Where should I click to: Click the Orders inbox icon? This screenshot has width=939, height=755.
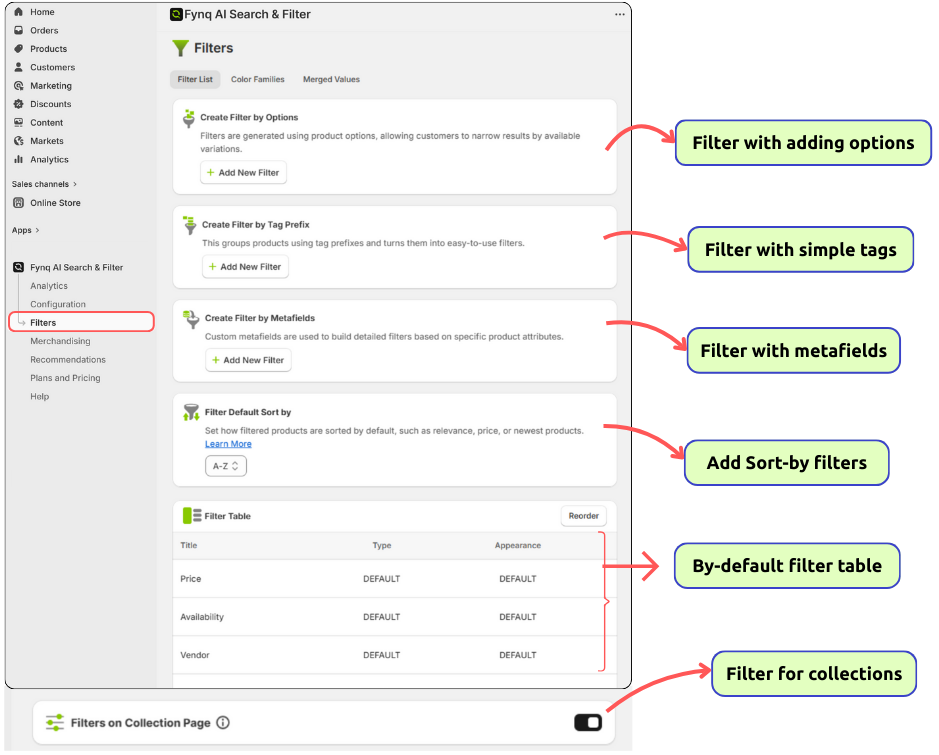19,31
